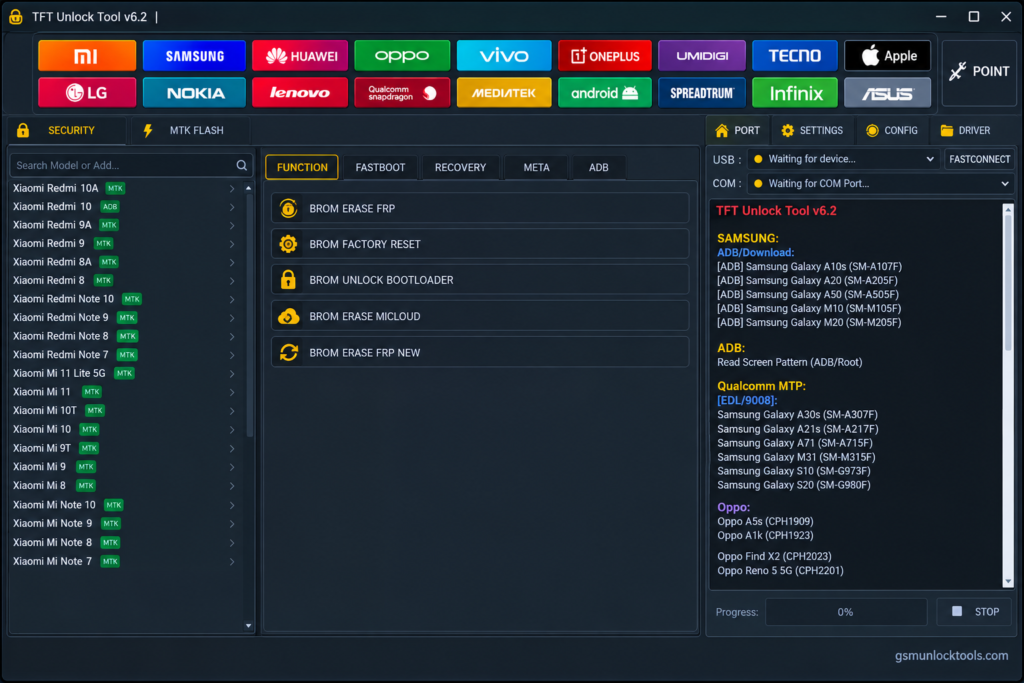This screenshot has height=683, width=1024.
Task: Click the BROM Erase FRP timer icon
Action: click(288, 208)
